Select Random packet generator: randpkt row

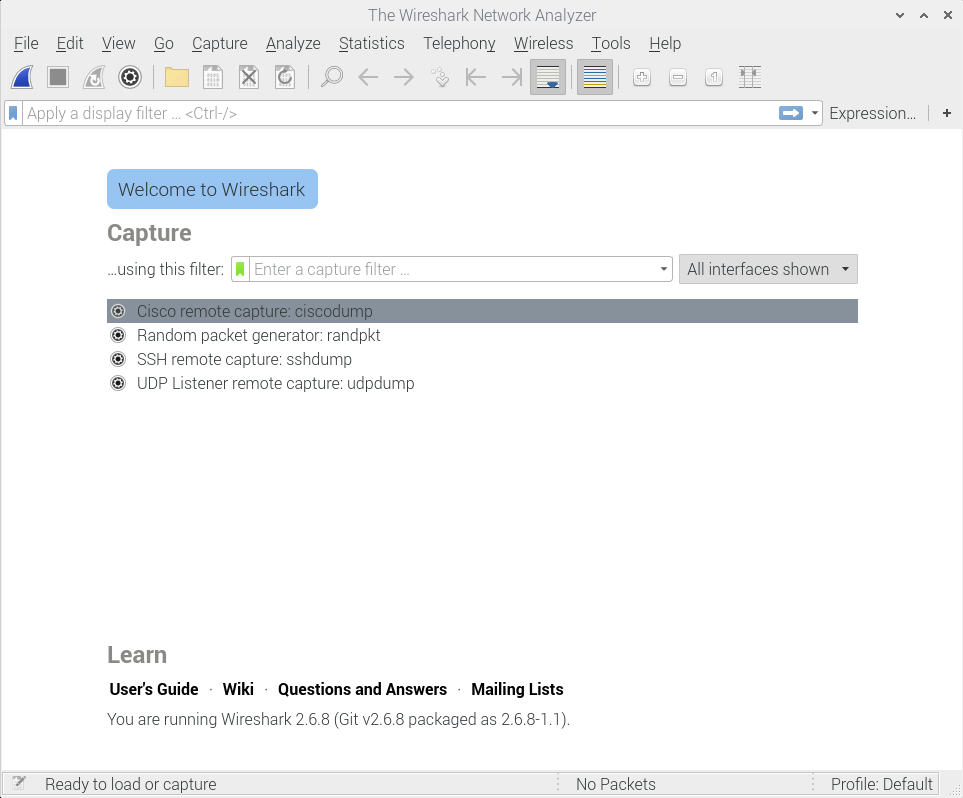click(482, 335)
